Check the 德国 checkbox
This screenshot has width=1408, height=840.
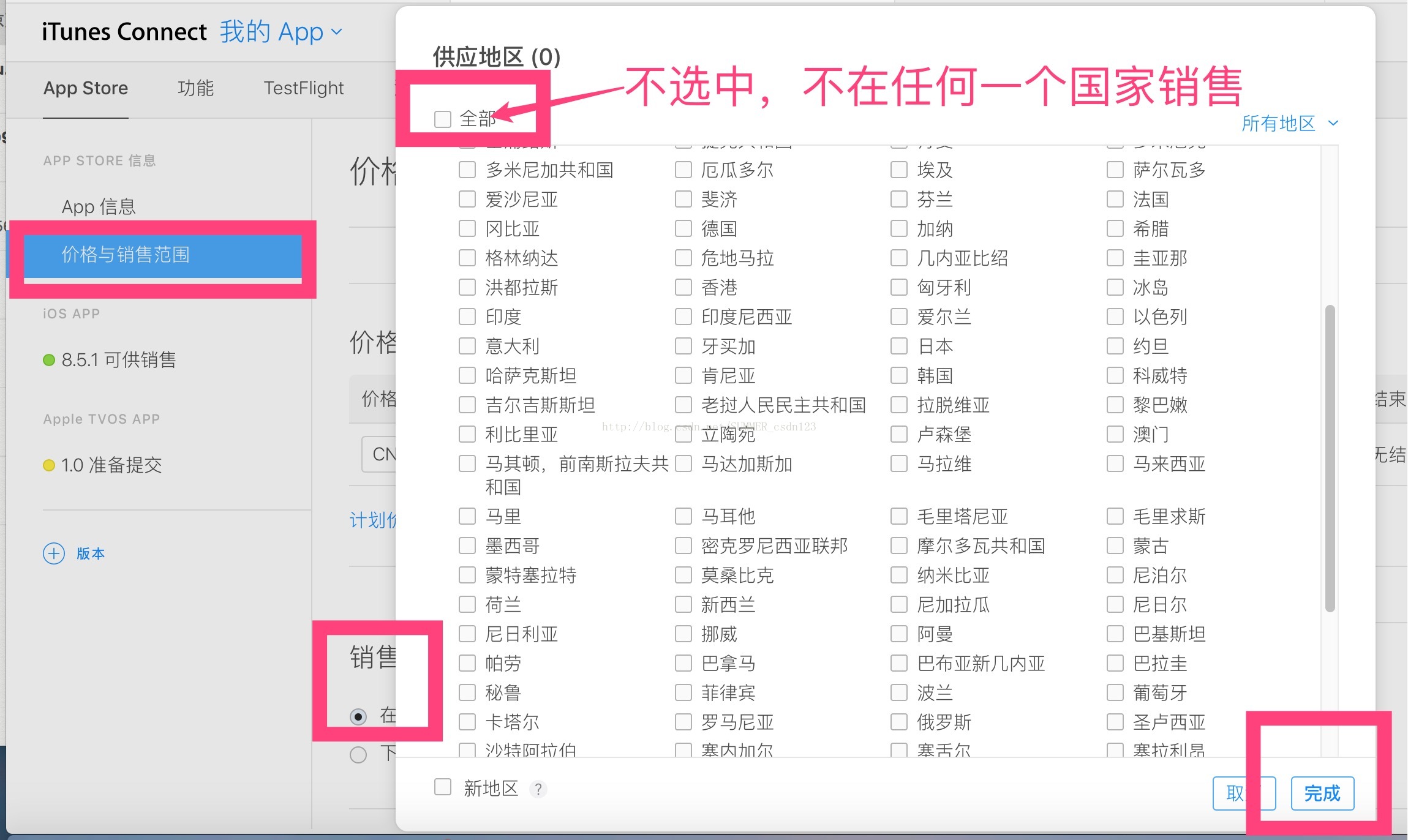682,228
